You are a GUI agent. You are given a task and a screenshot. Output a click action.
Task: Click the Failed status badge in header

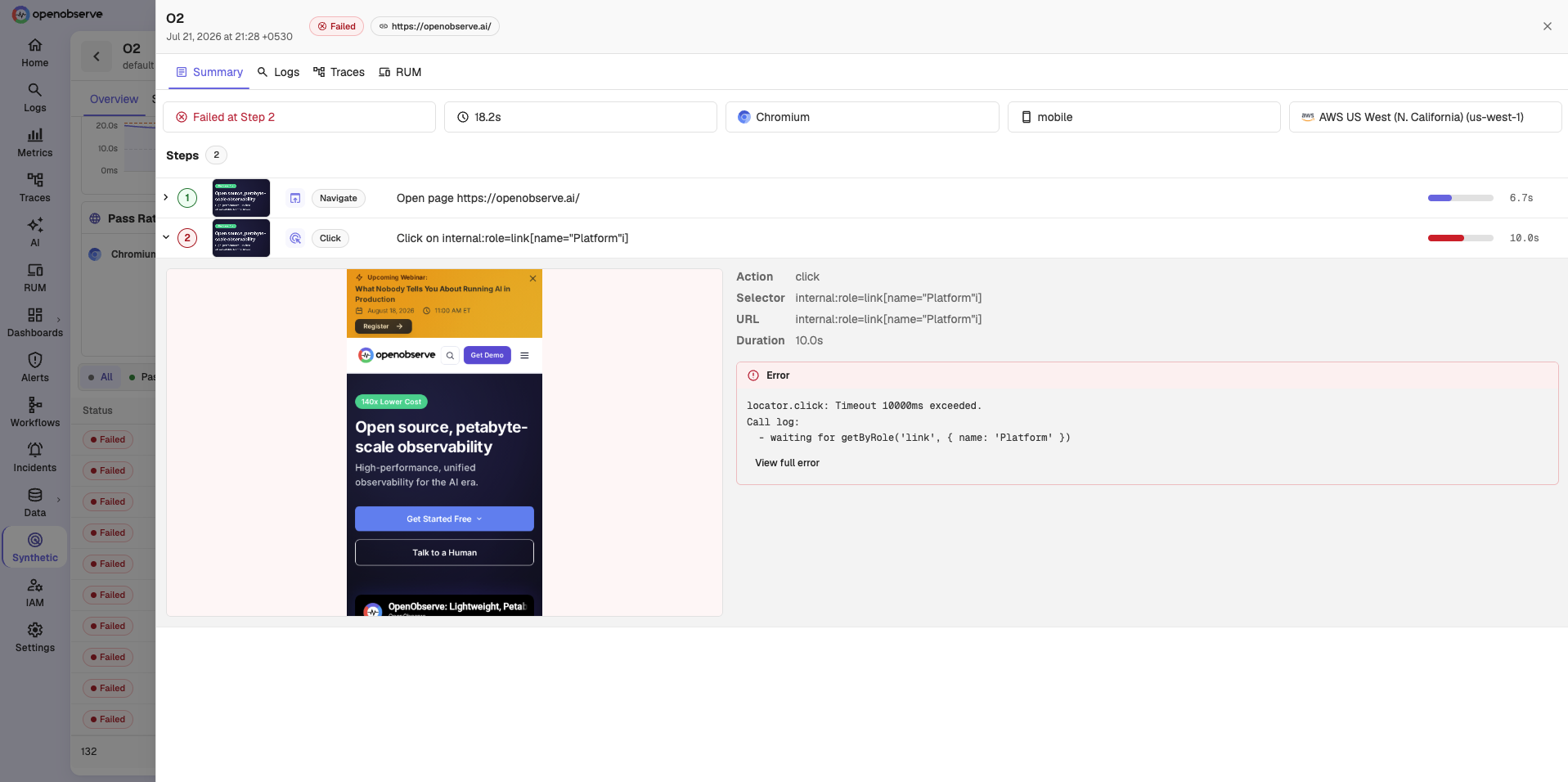tap(336, 26)
